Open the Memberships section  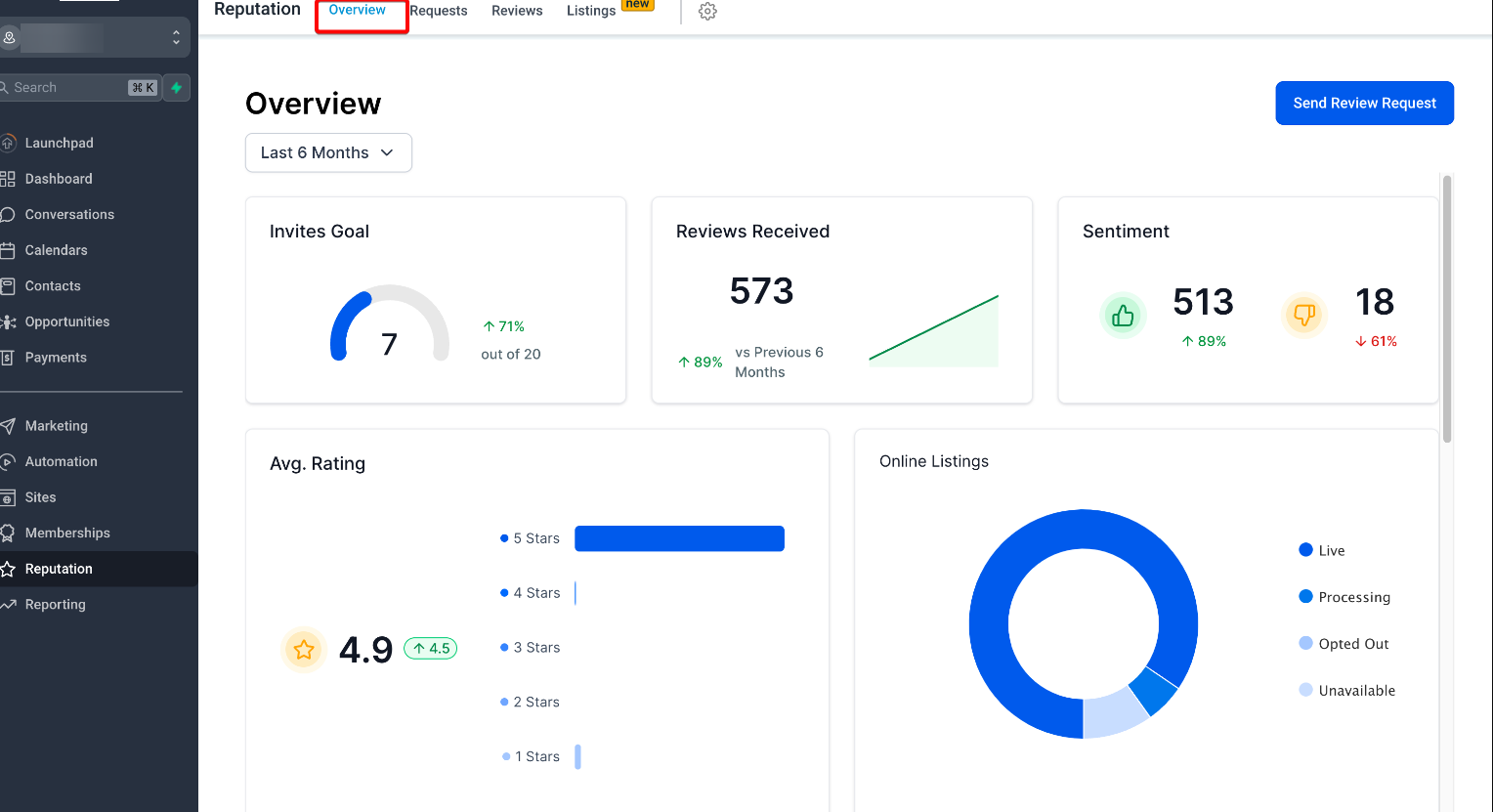click(x=67, y=533)
